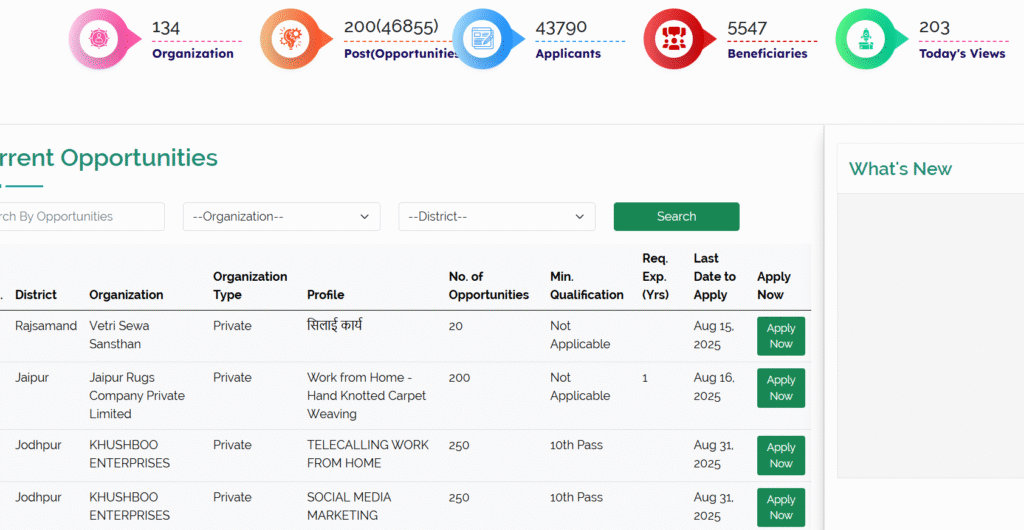Click the 5547 Beneficiaries count

click(x=747, y=28)
